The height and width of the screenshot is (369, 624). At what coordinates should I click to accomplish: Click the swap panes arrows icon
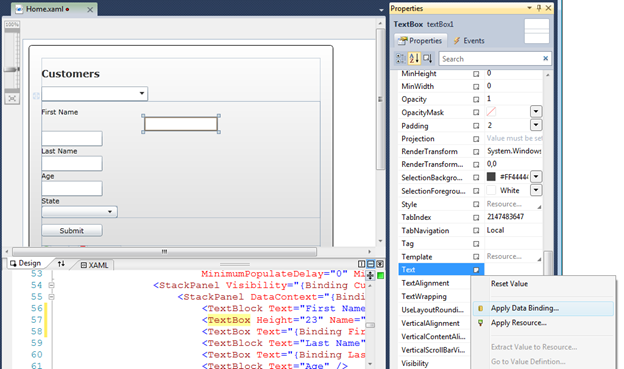pos(61,264)
